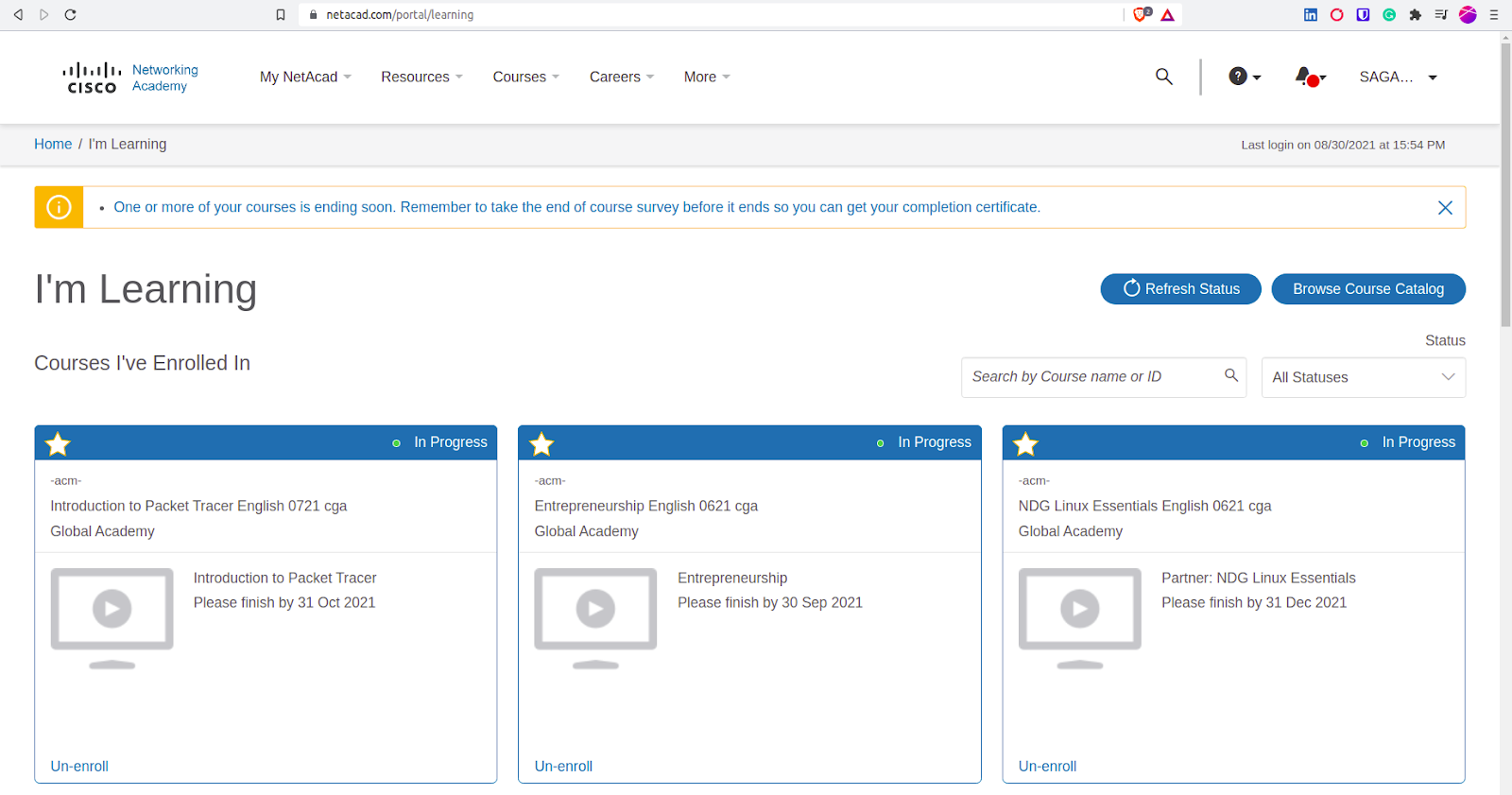The width and height of the screenshot is (1512, 795).
Task: Toggle favorite star on Entrepreneurship course
Action: click(541, 443)
